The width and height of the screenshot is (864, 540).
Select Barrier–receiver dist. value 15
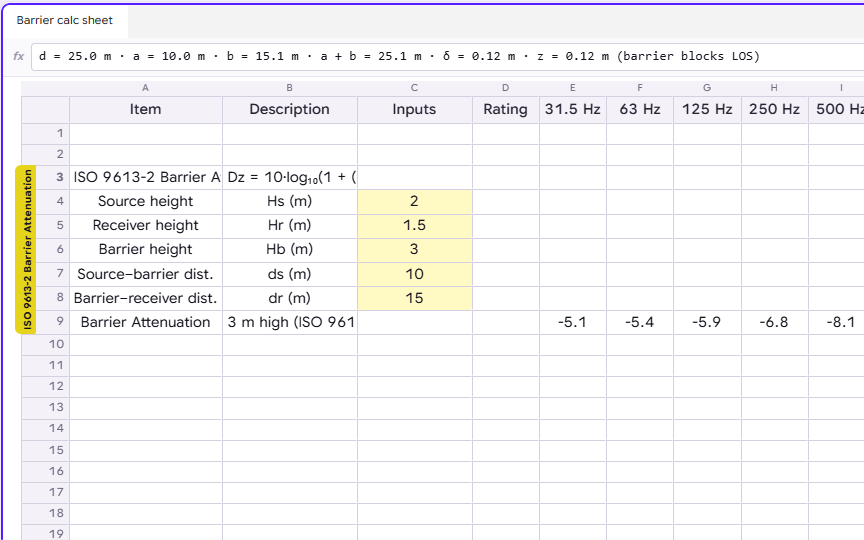[x=414, y=298]
